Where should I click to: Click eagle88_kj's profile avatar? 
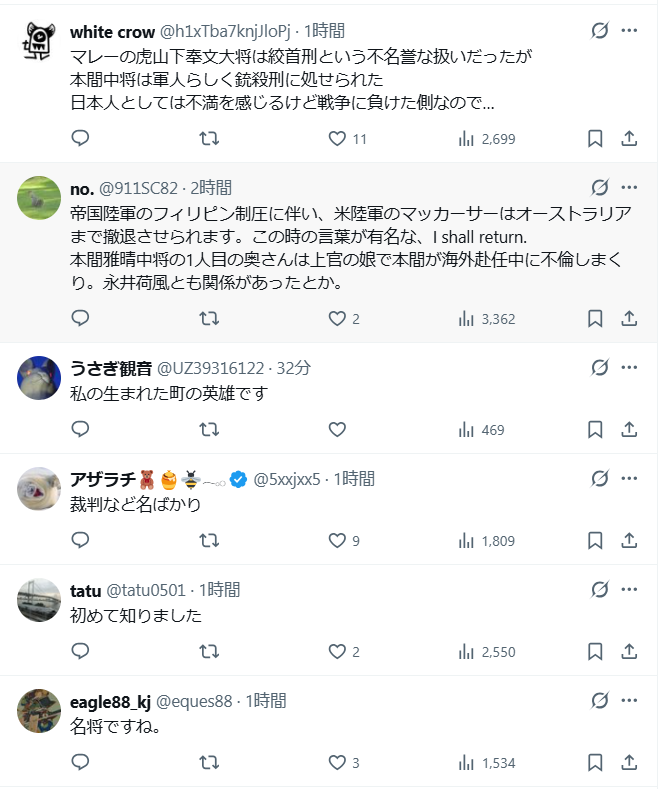40,709
